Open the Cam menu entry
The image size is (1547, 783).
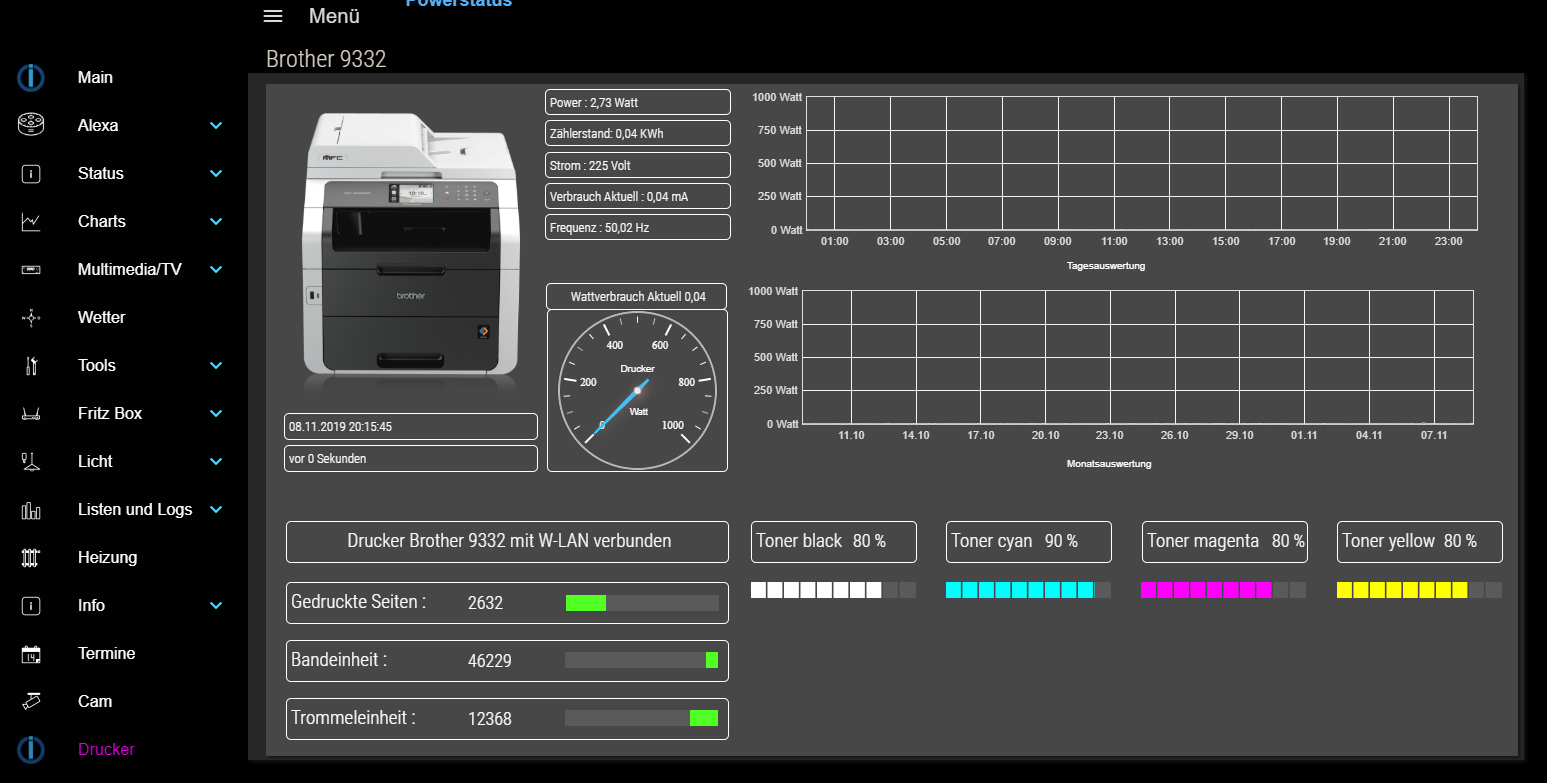point(95,701)
